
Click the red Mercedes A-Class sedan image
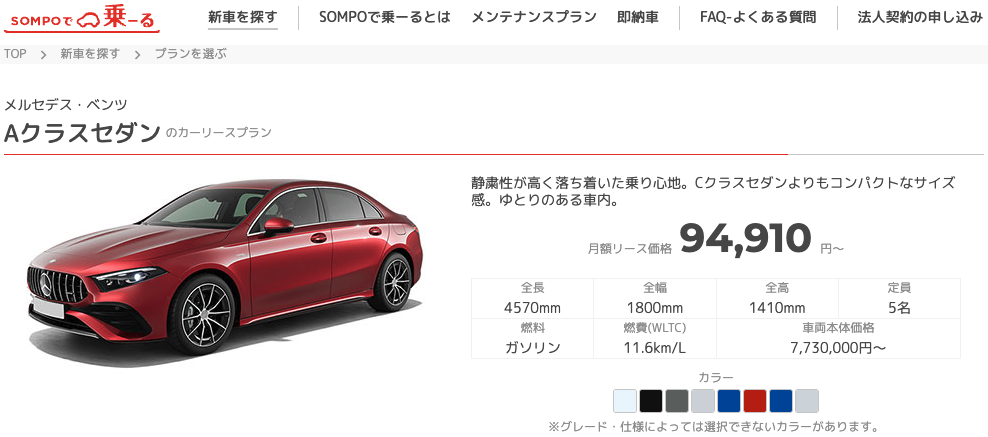[226, 266]
